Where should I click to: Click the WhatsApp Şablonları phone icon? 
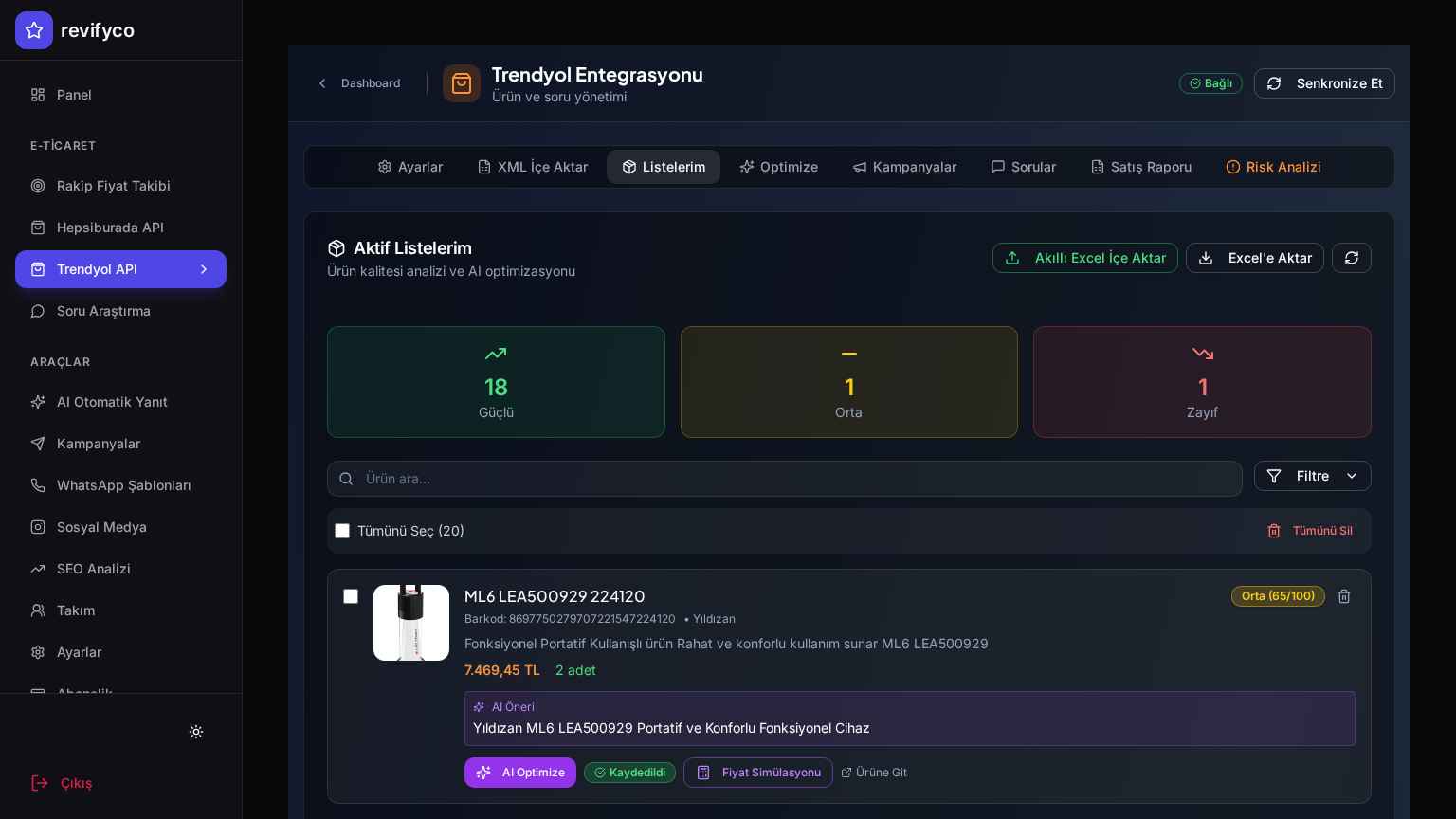click(x=38, y=485)
